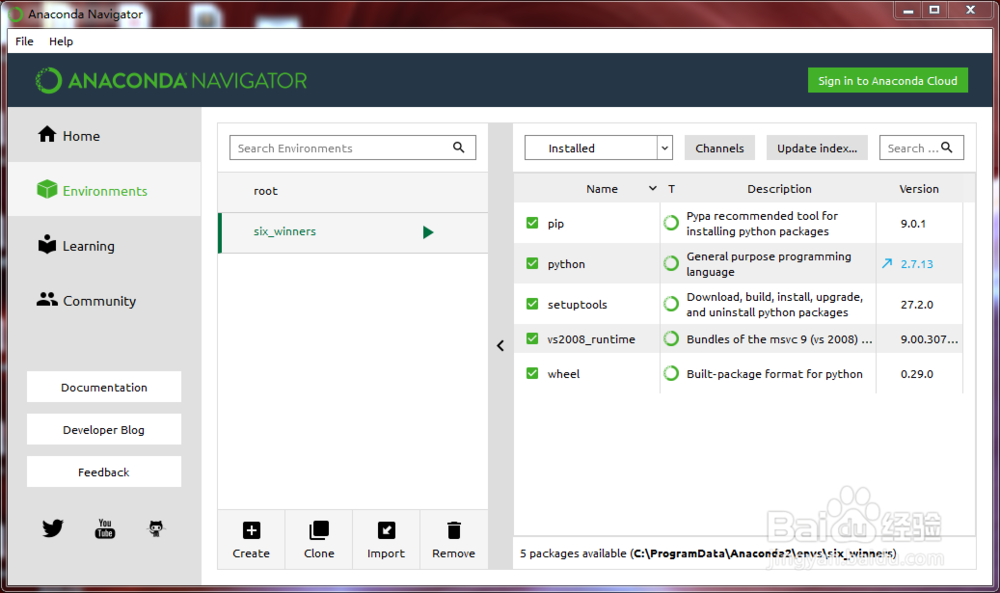Image resolution: width=1000 pixels, height=593 pixels.
Task: Click the package search magnifier icon
Action: pyautogui.click(x=946, y=147)
